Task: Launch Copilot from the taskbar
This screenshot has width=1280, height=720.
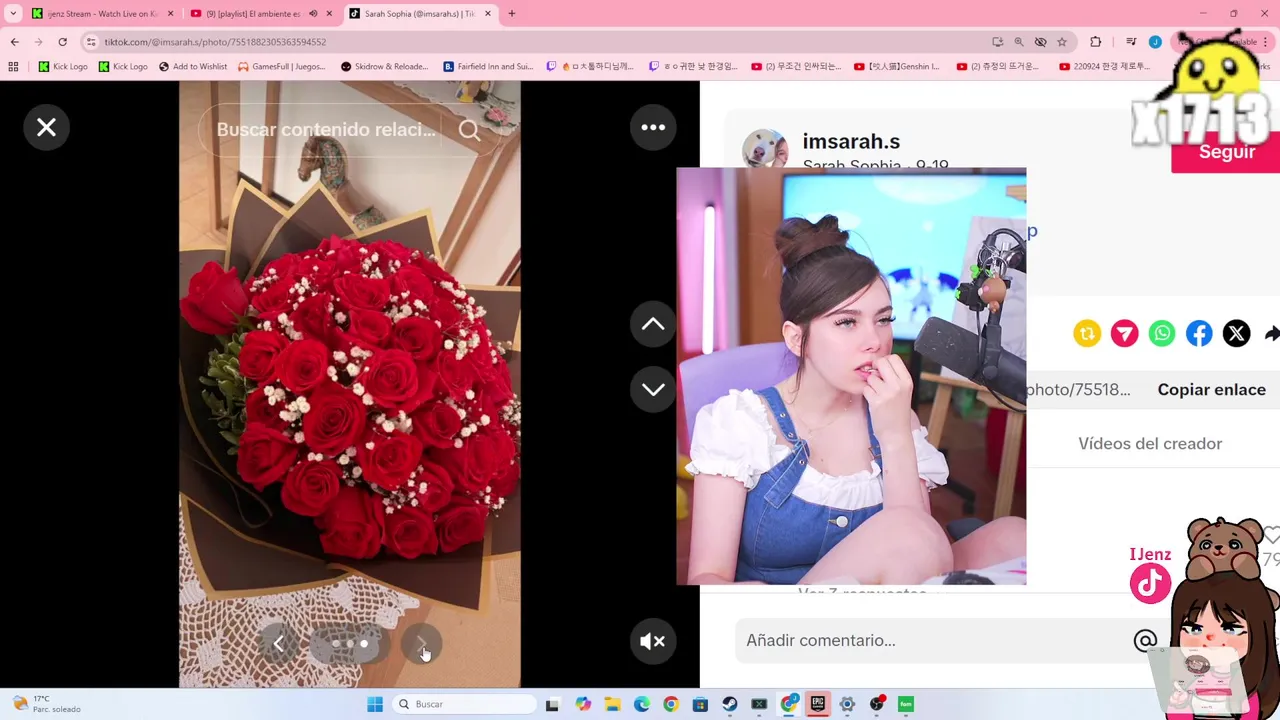Action: (x=583, y=704)
